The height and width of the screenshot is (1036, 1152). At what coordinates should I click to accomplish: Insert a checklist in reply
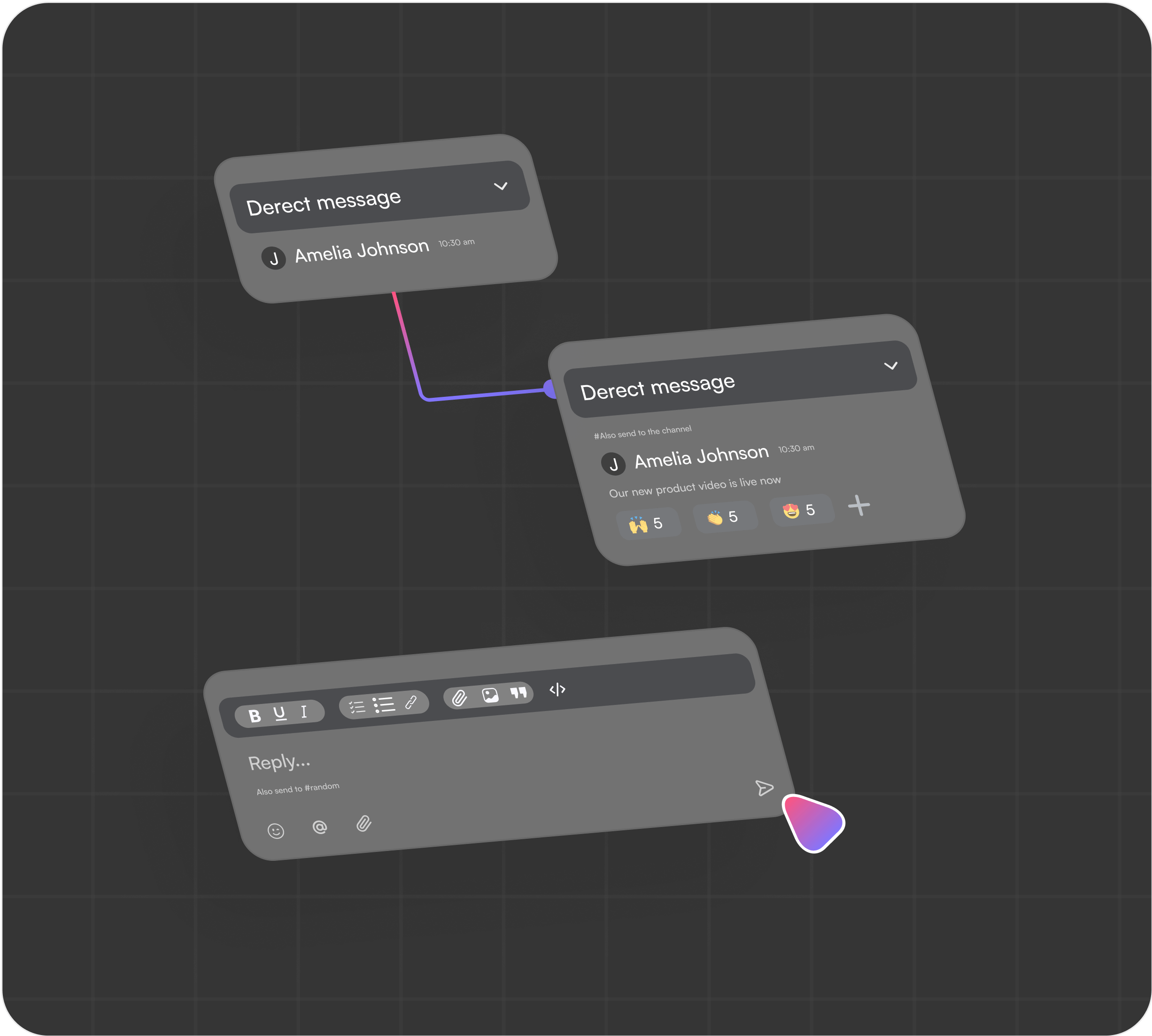click(357, 707)
